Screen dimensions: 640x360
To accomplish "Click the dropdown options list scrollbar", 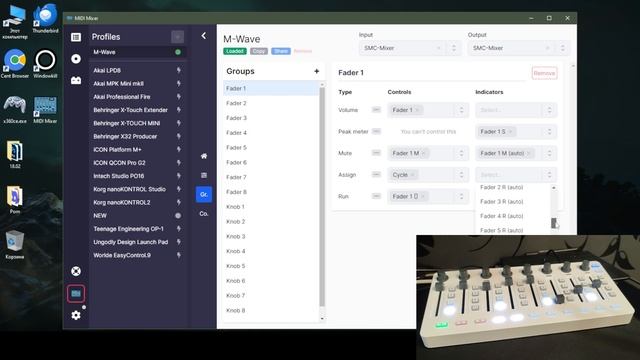I will (553, 223).
